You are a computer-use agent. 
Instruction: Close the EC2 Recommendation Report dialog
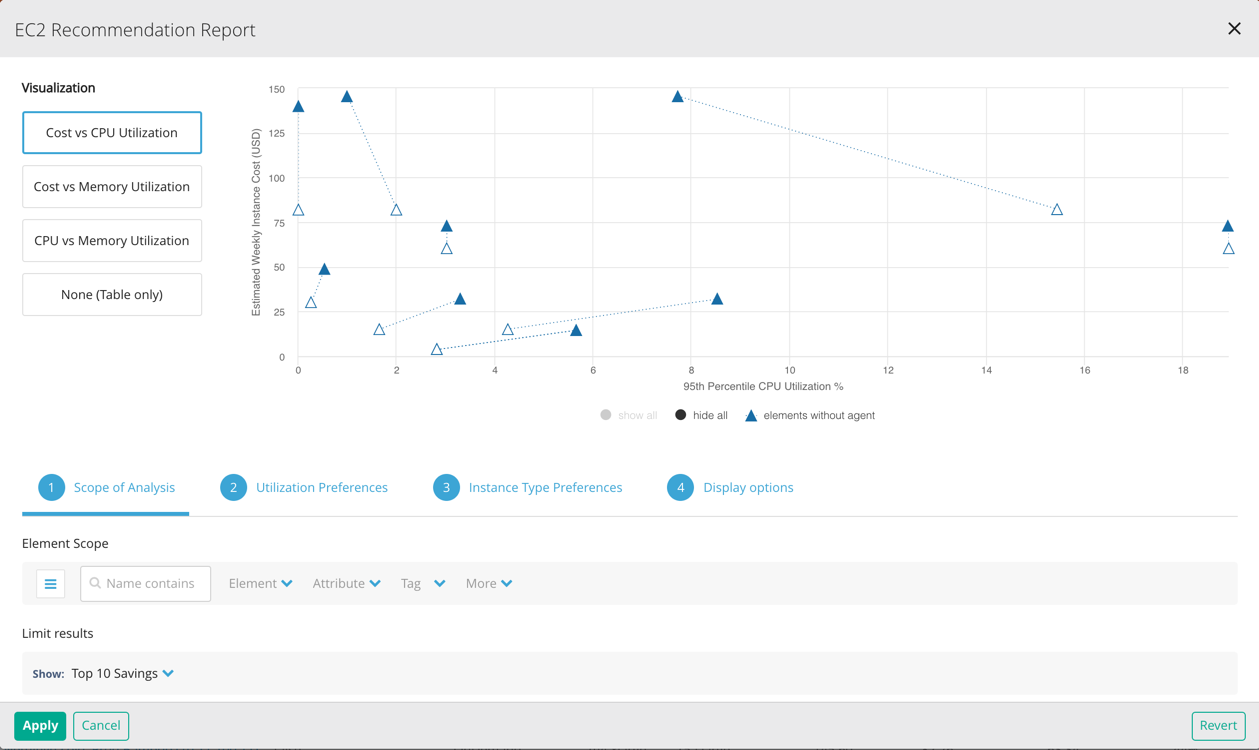pyautogui.click(x=1234, y=29)
